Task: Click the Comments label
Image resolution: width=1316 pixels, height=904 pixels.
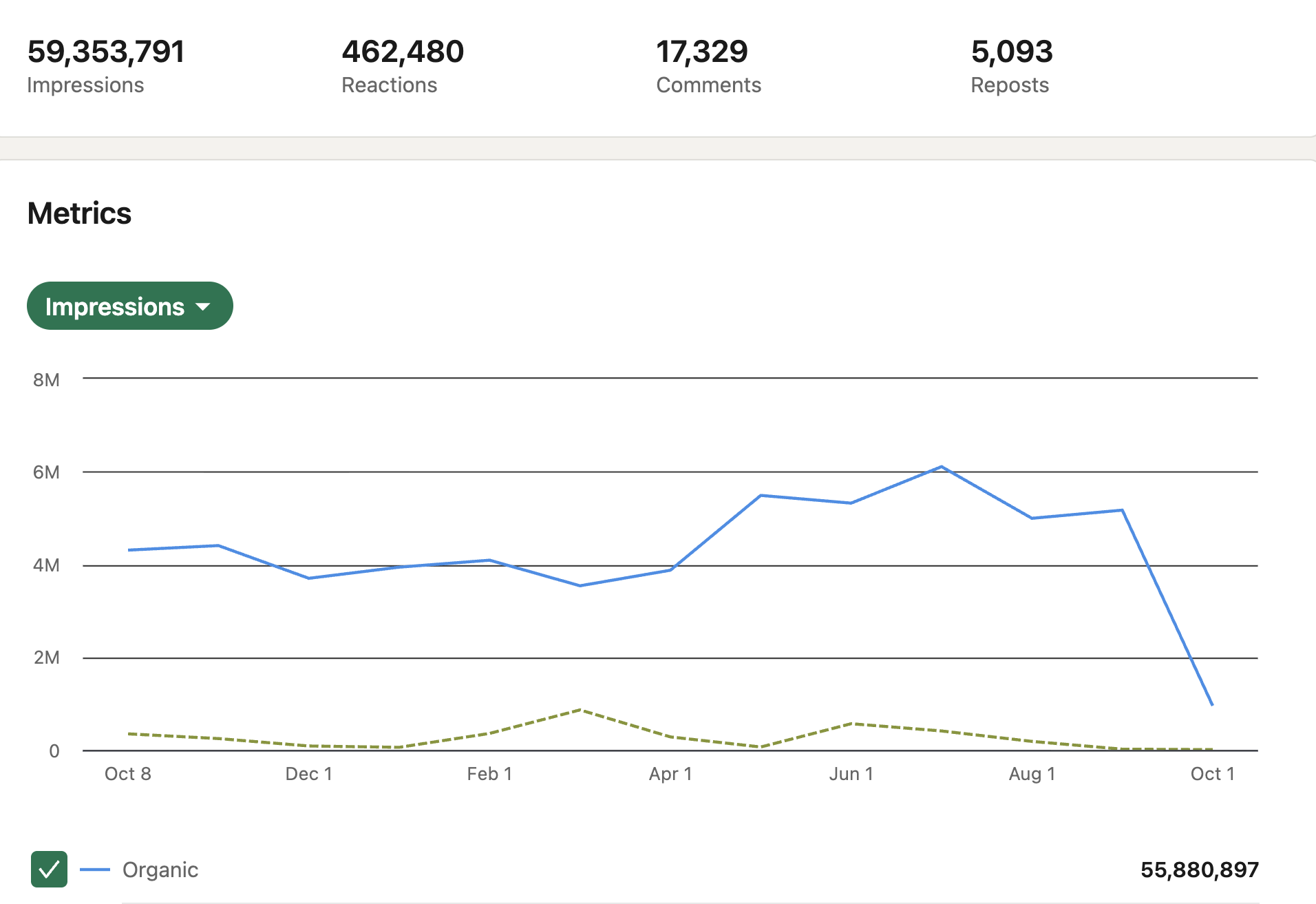Action: point(709,85)
